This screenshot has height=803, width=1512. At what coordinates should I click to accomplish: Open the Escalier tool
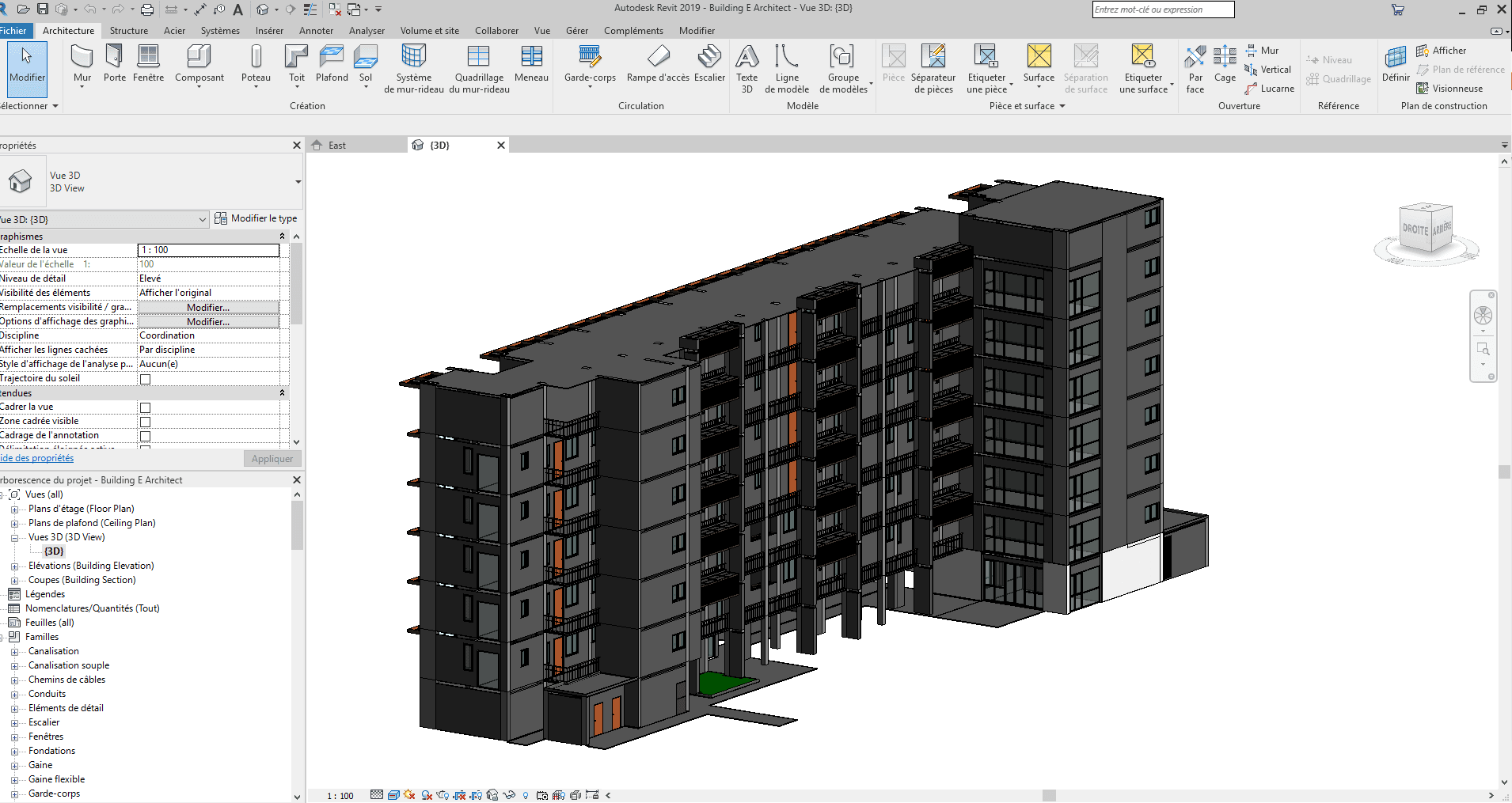(x=709, y=67)
